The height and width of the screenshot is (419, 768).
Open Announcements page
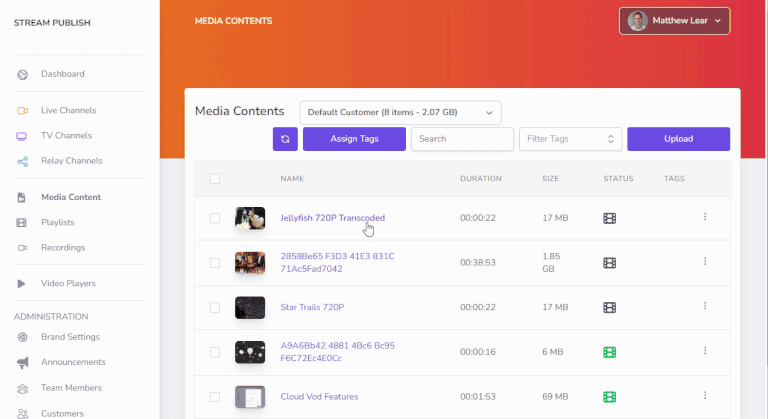[x=73, y=362]
